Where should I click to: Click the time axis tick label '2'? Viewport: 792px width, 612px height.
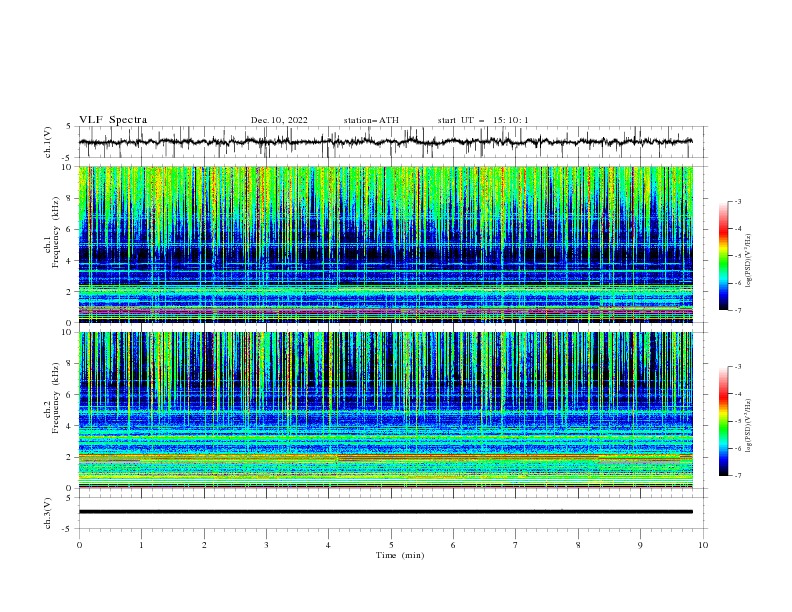pyautogui.click(x=204, y=545)
